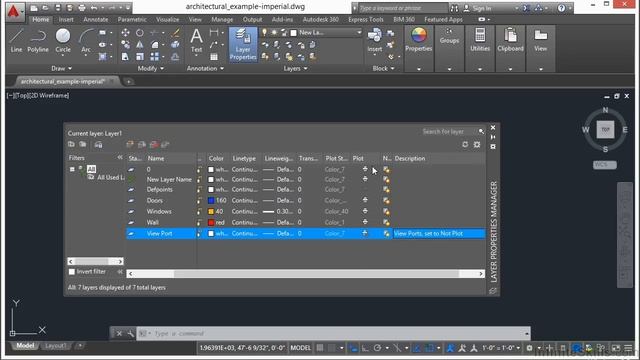This screenshot has width=640, height=360.
Task: Change Doors layer blue color swatch
Action: point(211,200)
